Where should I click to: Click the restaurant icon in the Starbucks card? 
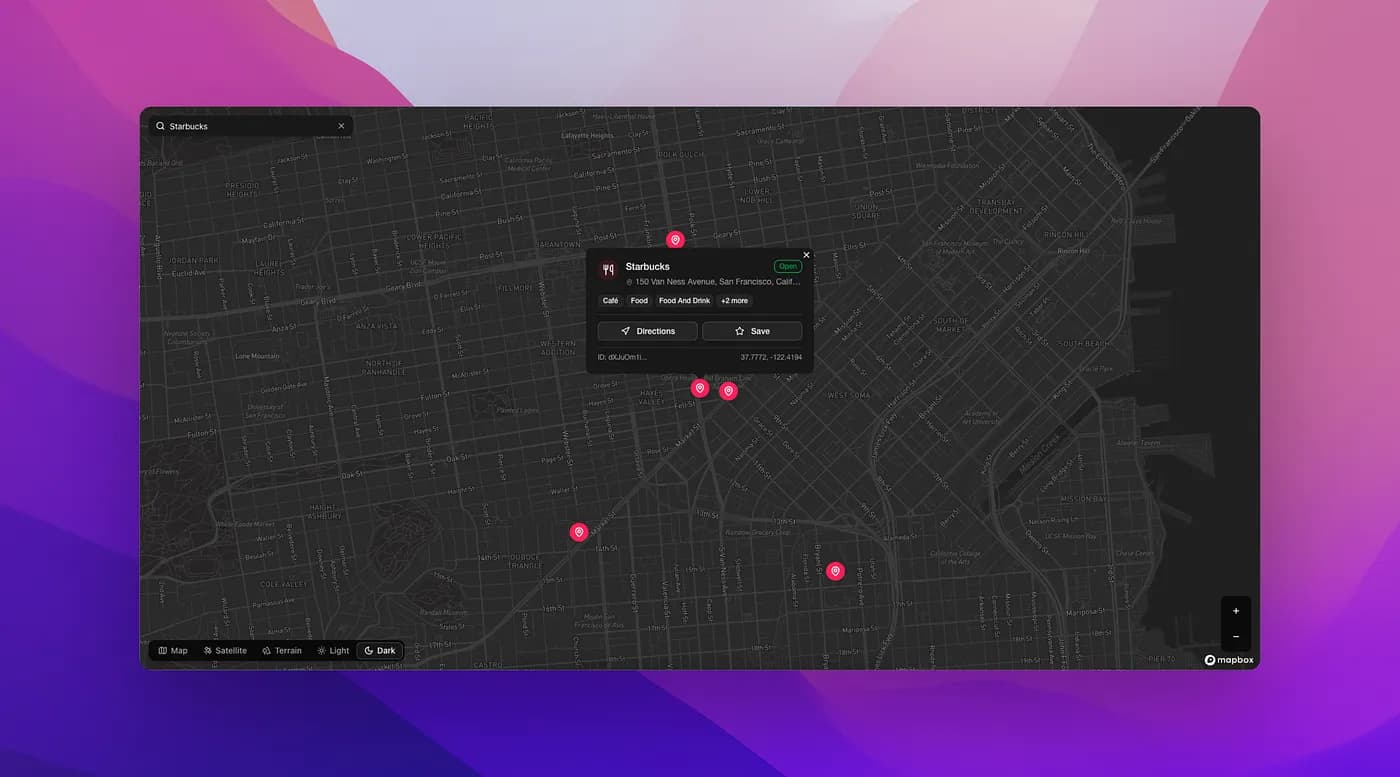pos(608,269)
